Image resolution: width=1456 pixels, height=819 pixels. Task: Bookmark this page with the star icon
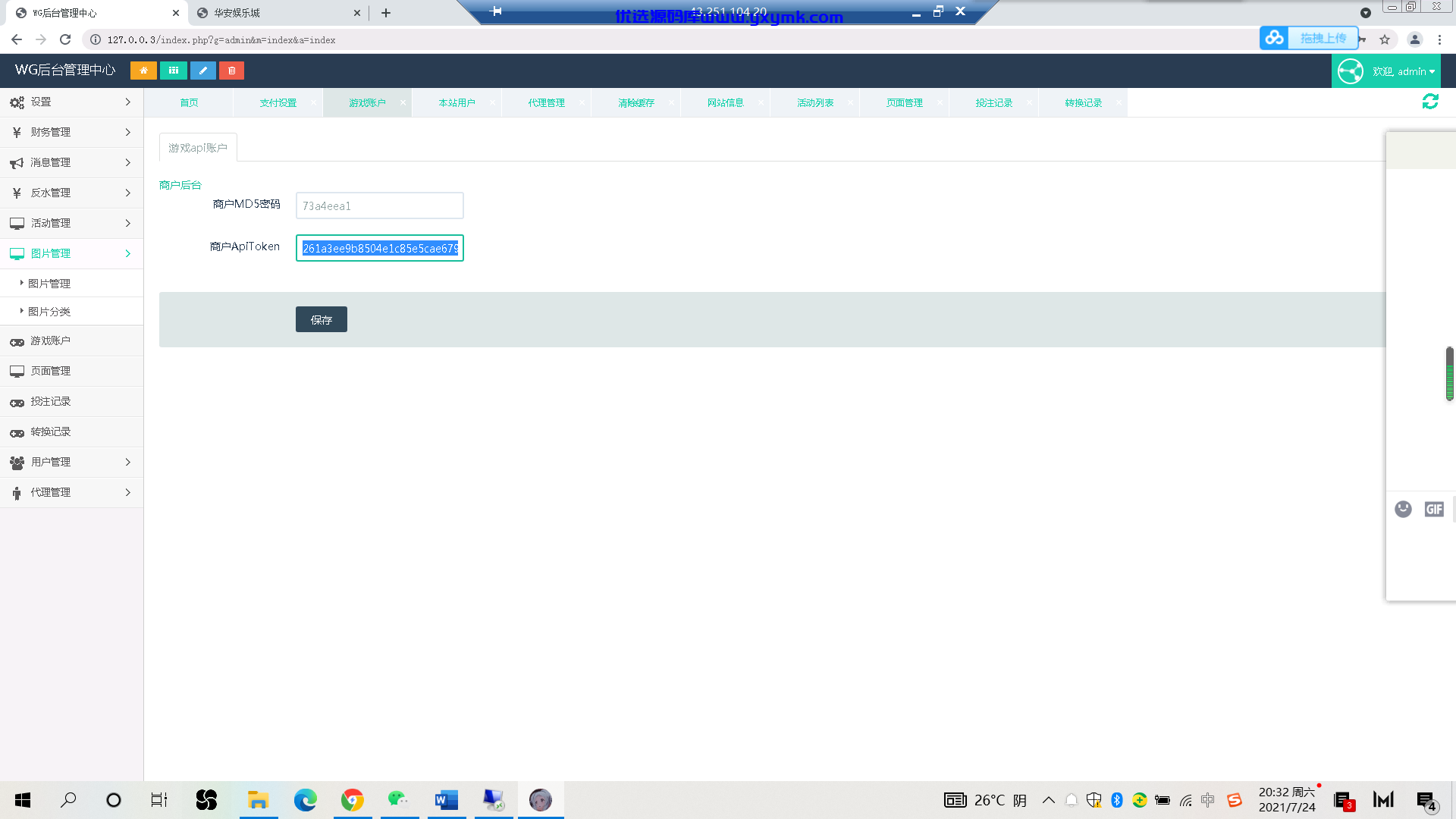coord(1385,39)
